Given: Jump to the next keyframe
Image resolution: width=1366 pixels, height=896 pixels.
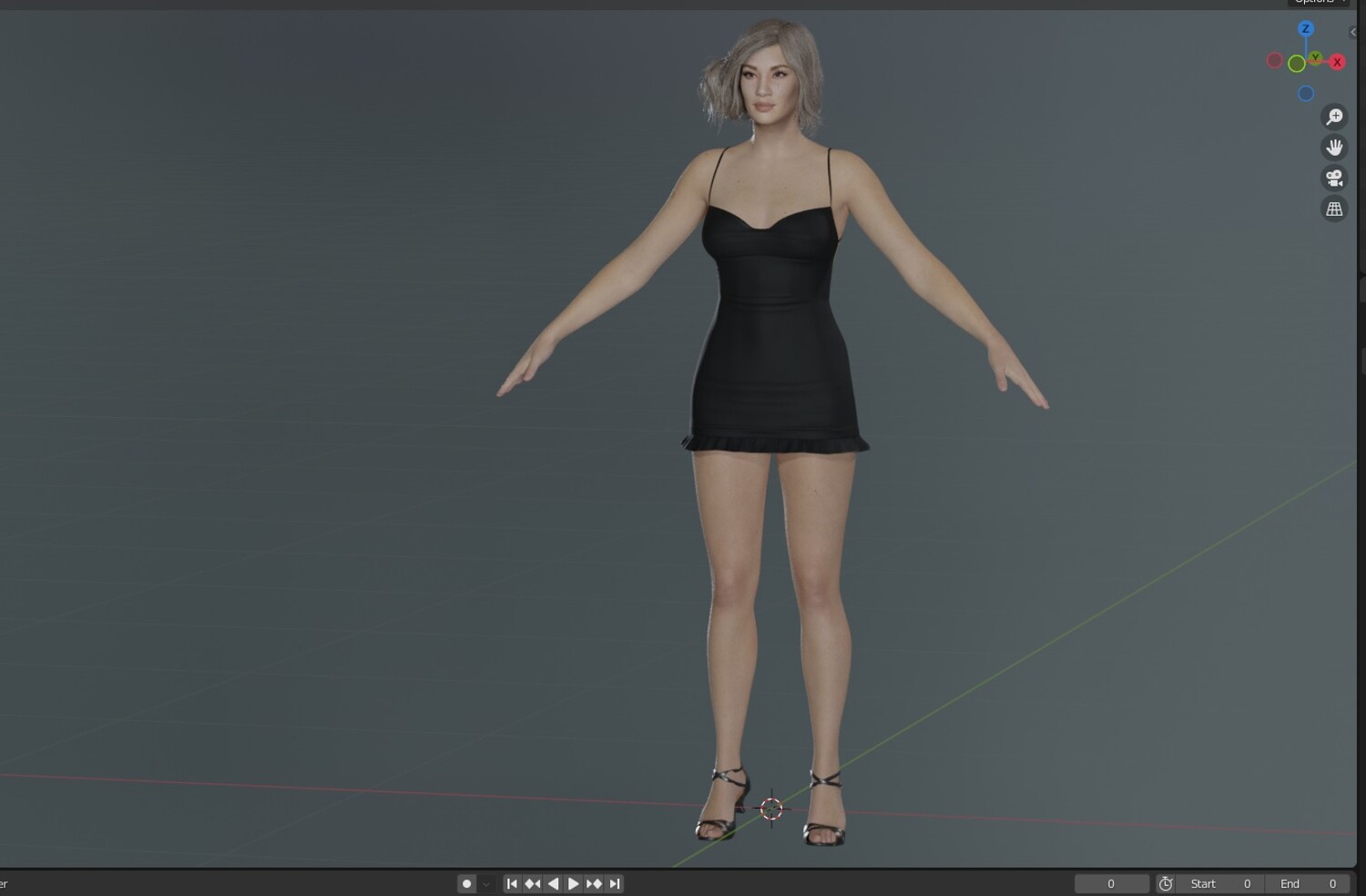Looking at the screenshot, I should tap(594, 883).
